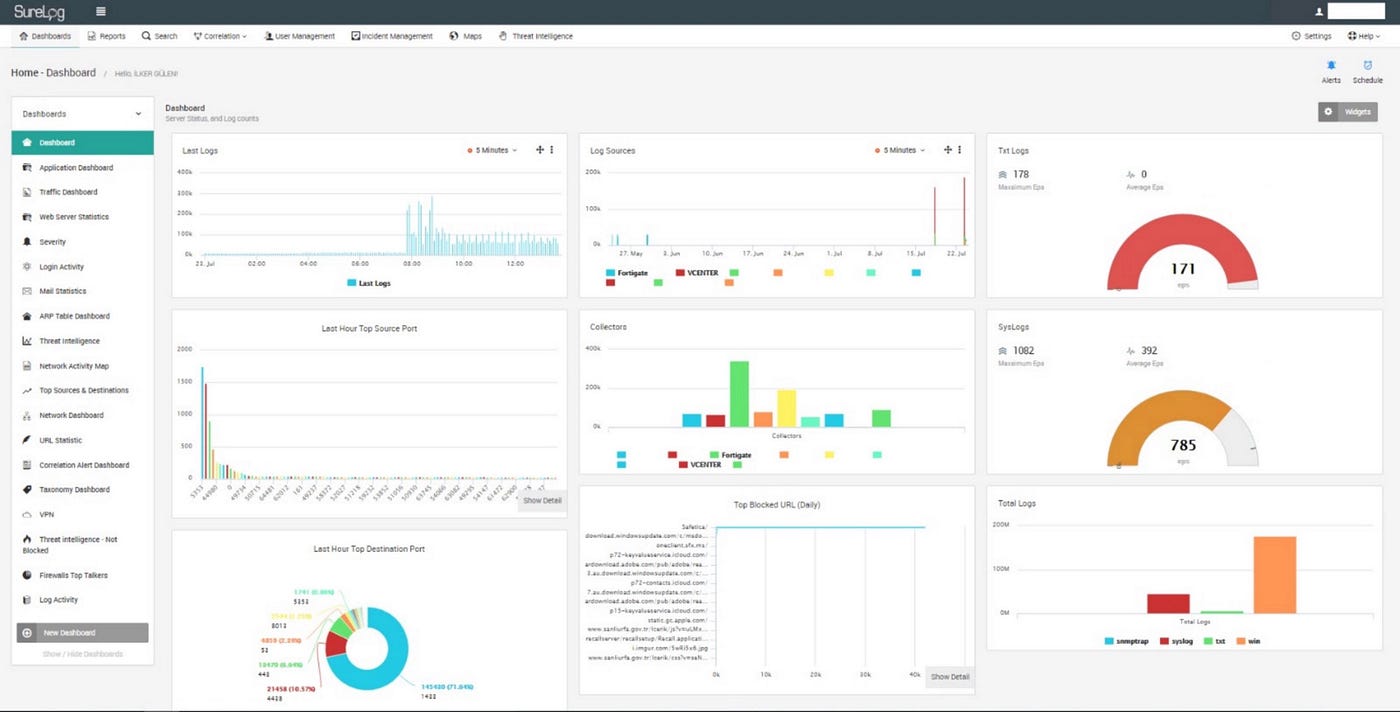Collapse the Dashboards sidebar panel chevron
This screenshot has width=1400, height=712.
(x=138, y=114)
